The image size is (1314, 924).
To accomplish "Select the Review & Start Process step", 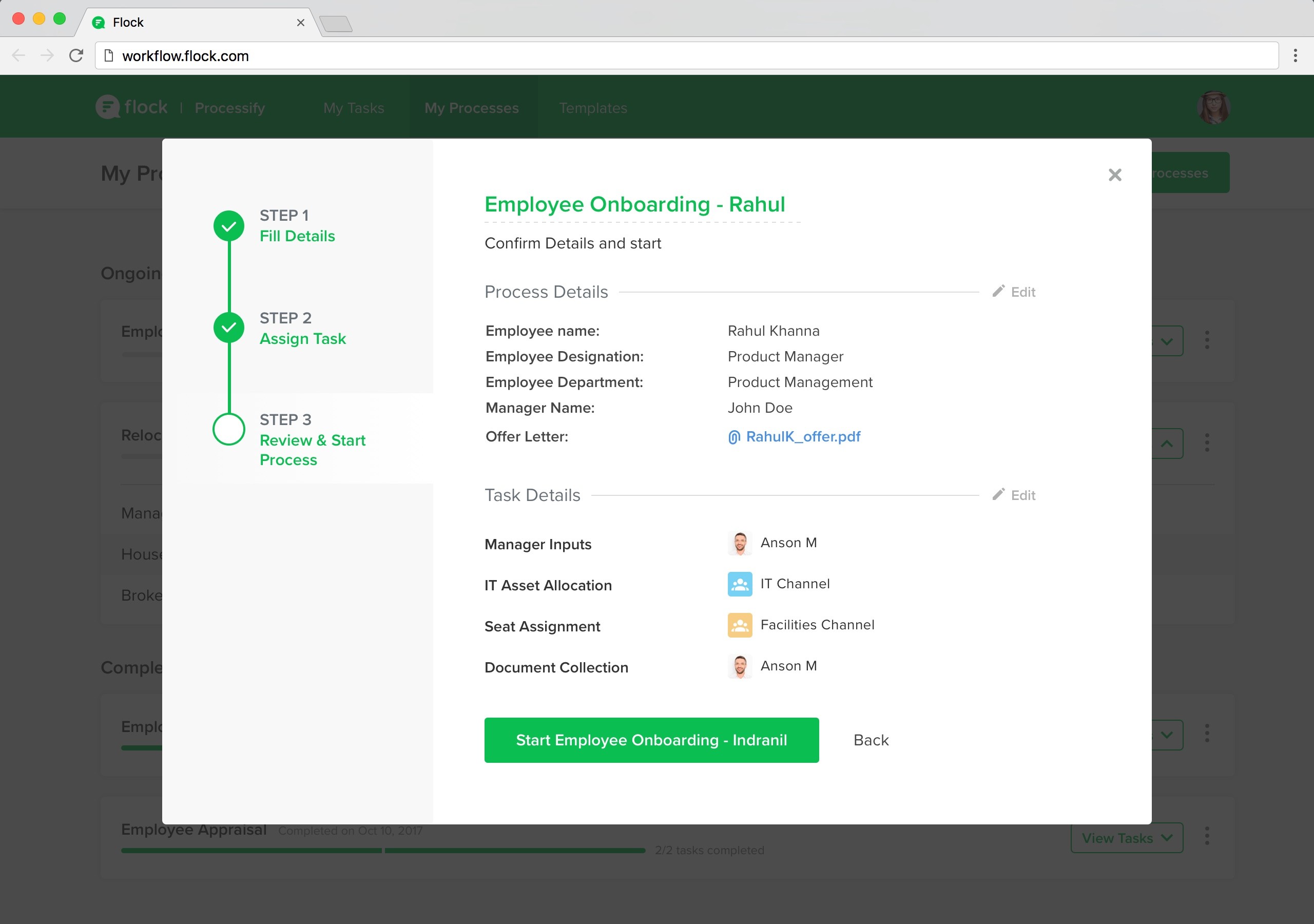I will click(313, 450).
